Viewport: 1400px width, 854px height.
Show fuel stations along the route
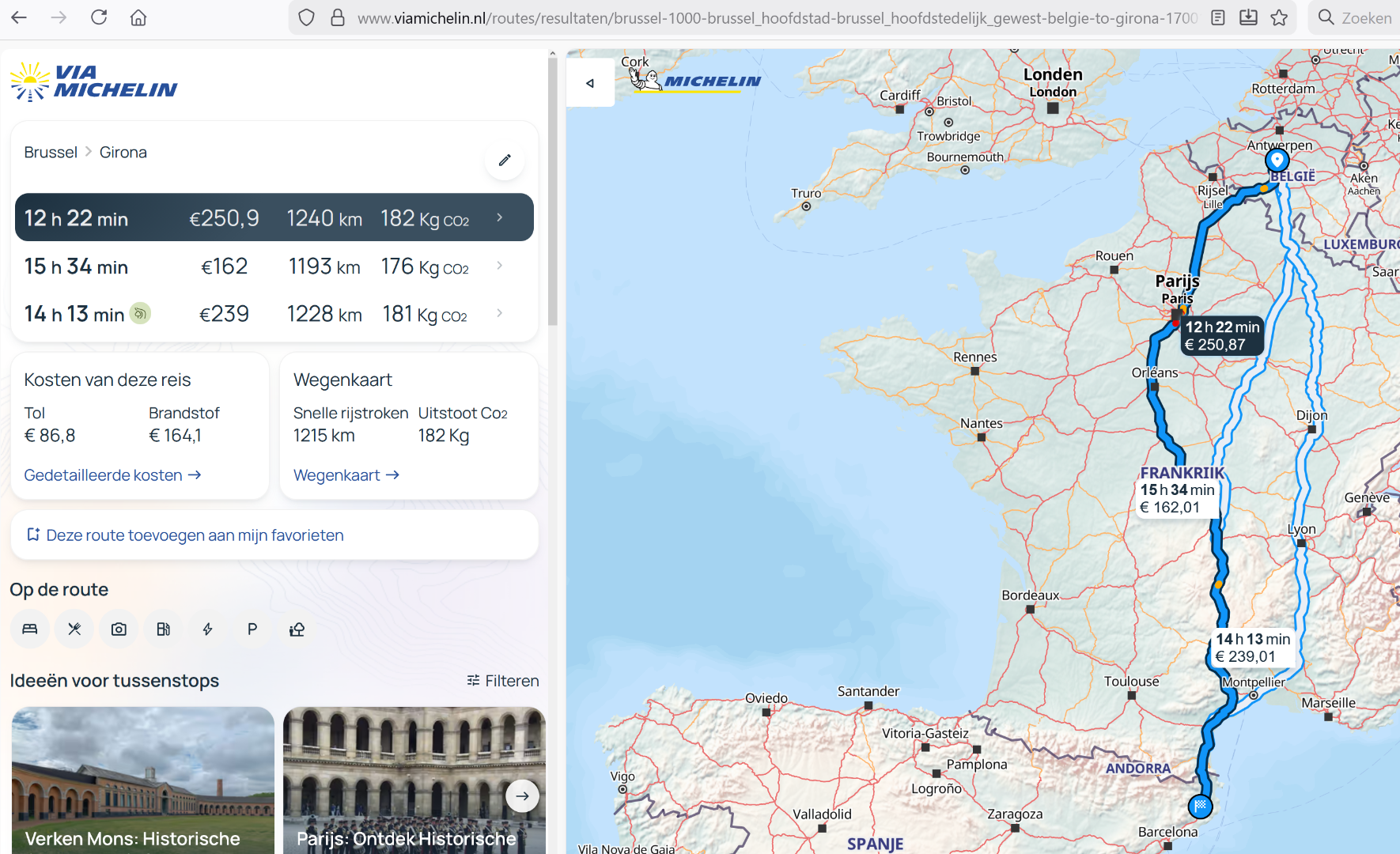[x=163, y=629]
